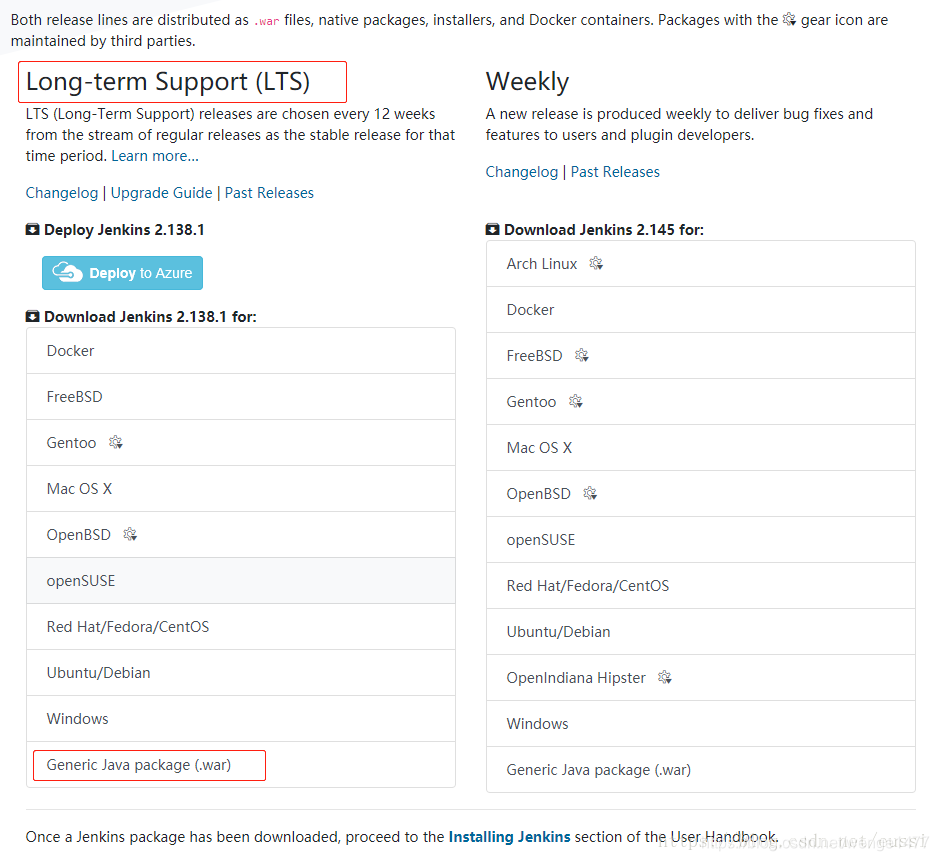The width and height of the screenshot is (939, 861).
Task: Select Windows under LTS 2.138.1 downloads
Action: pyautogui.click(x=241, y=719)
